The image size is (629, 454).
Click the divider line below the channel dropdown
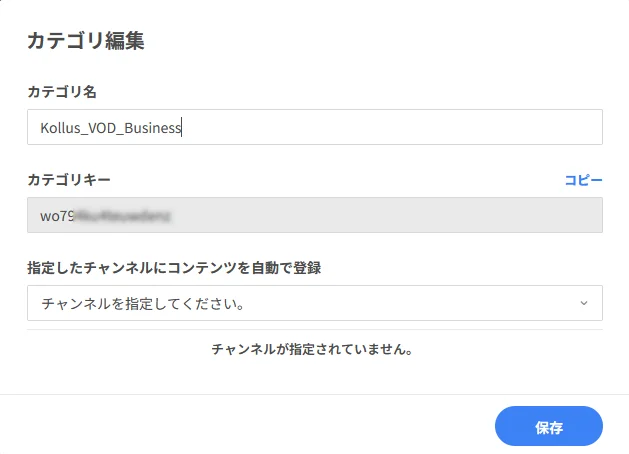click(315, 330)
